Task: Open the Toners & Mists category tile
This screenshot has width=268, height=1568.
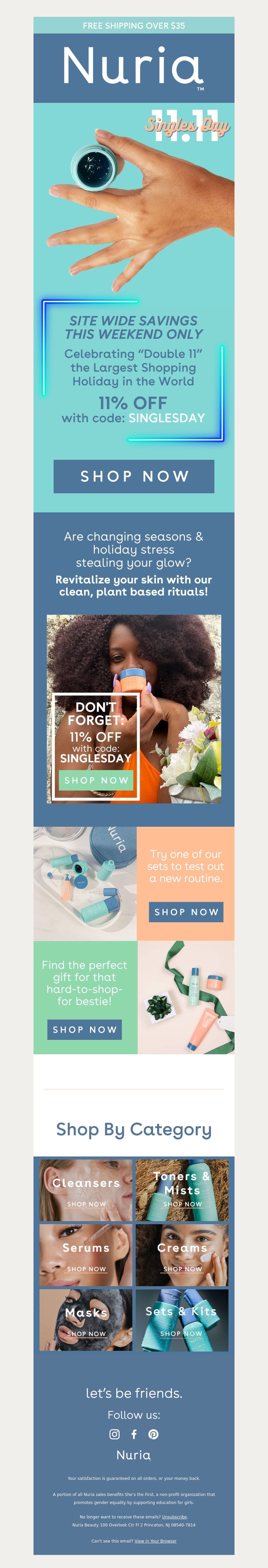Action: click(182, 1190)
